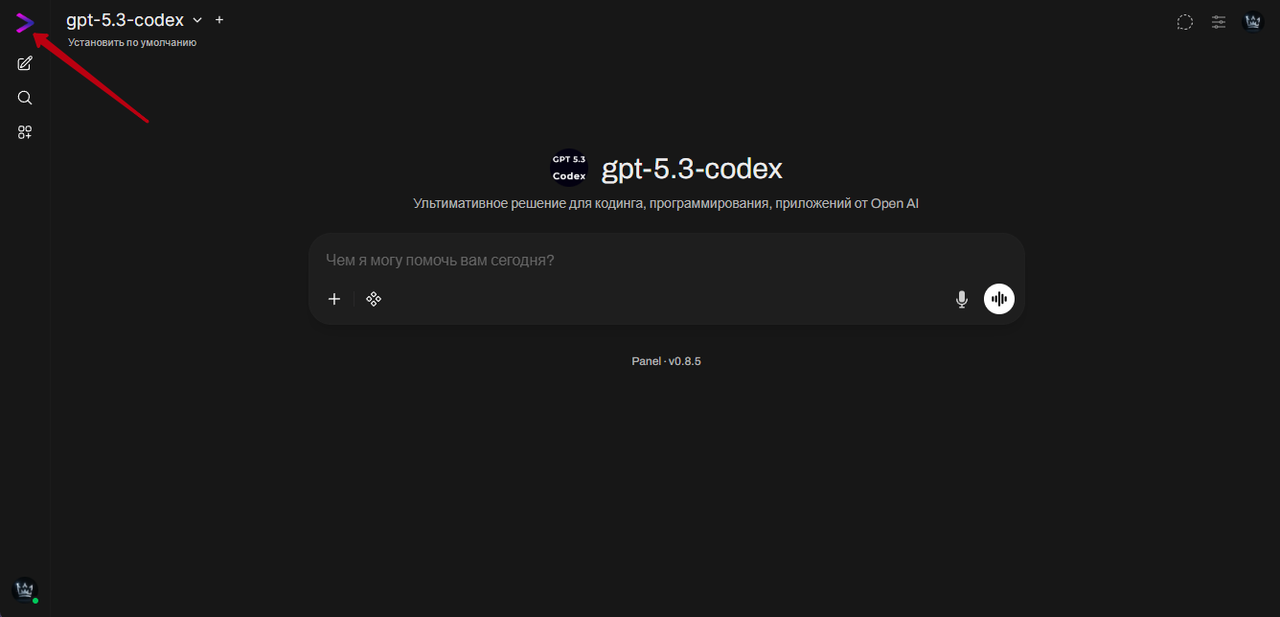Open workspace apps grid icon in sidebar
This screenshot has height=617, width=1280.
[25, 132]
